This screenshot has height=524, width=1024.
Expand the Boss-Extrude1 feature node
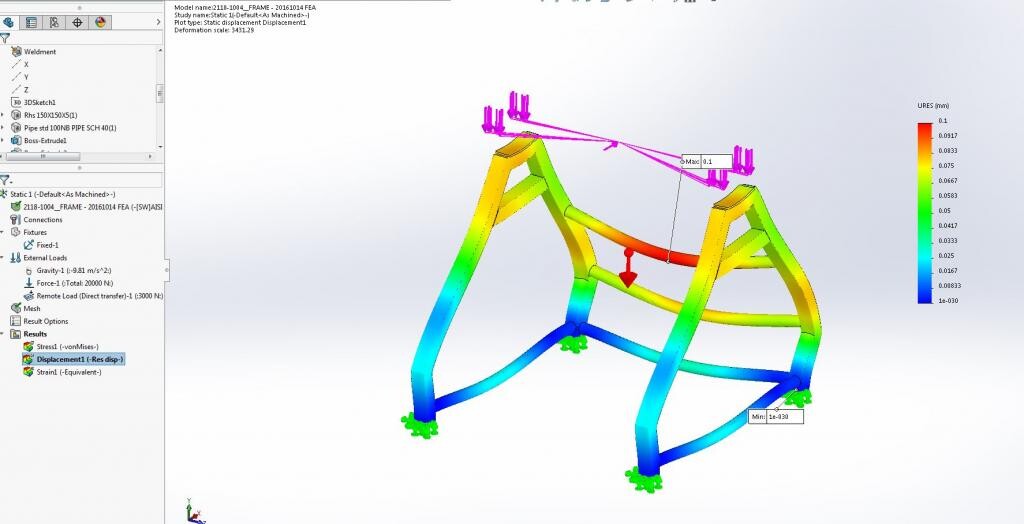tap(3, 141)
